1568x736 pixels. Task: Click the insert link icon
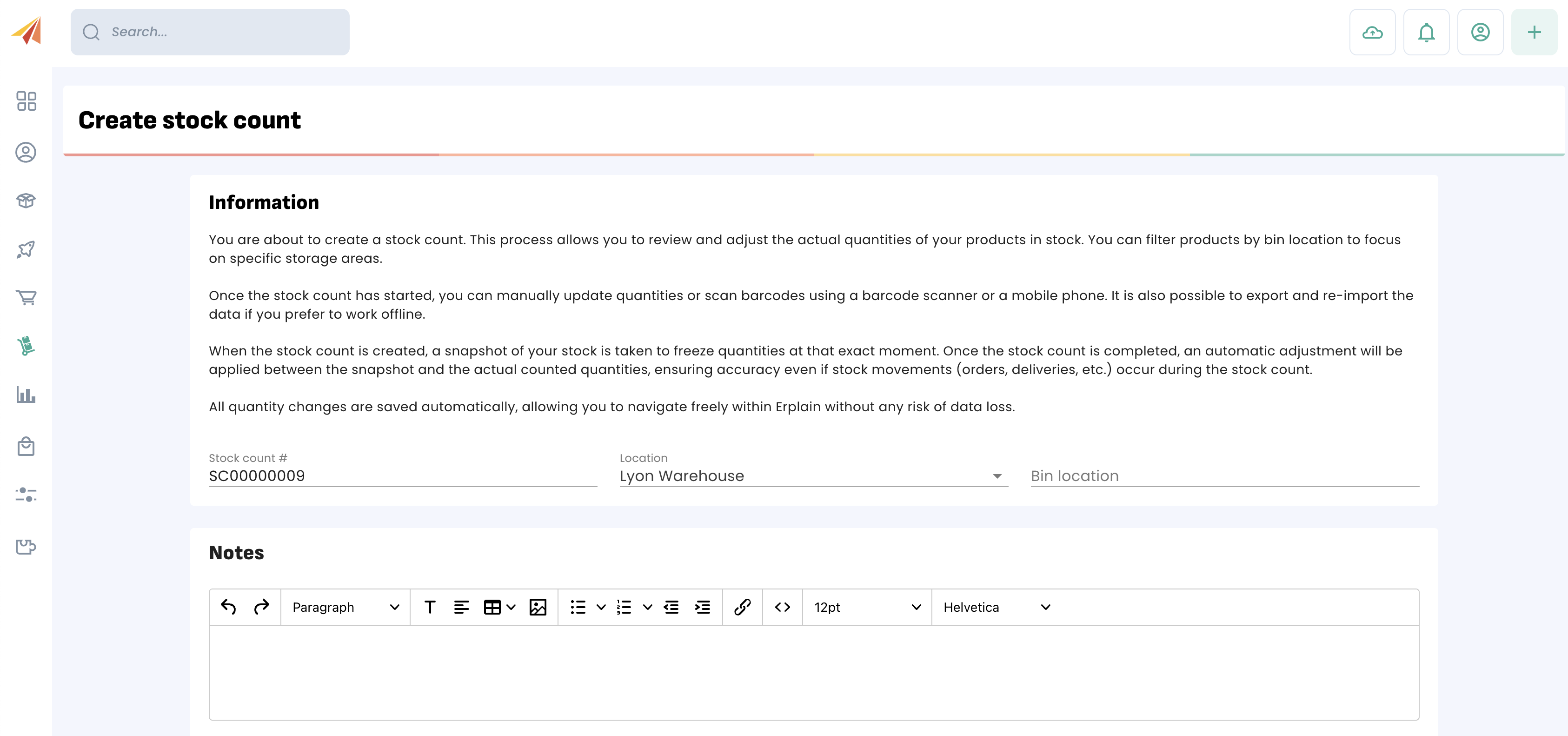pyautogui.click(x=742, y=607)
